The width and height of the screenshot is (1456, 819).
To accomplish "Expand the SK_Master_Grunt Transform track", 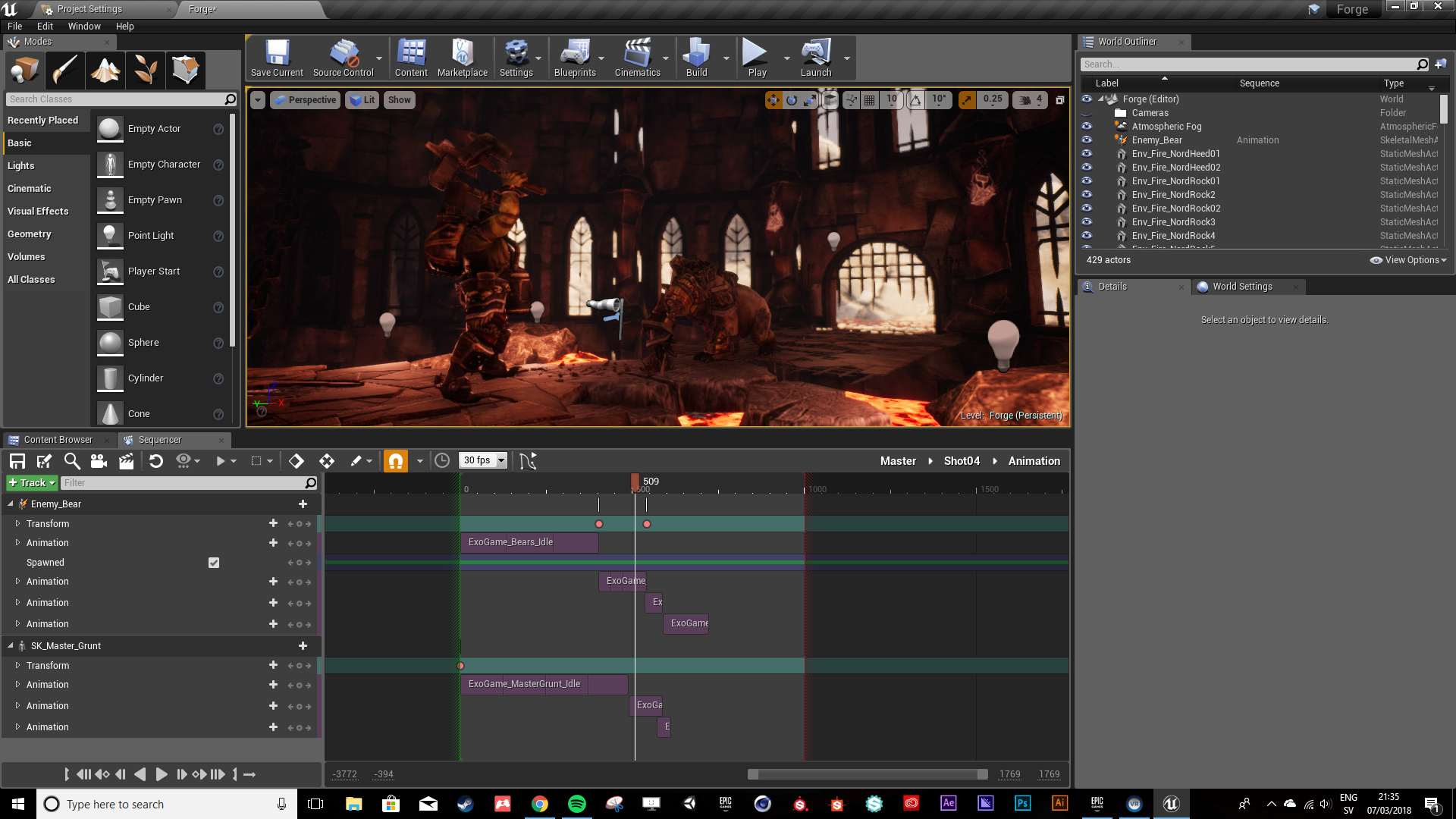I will click(x=17, y=665).
